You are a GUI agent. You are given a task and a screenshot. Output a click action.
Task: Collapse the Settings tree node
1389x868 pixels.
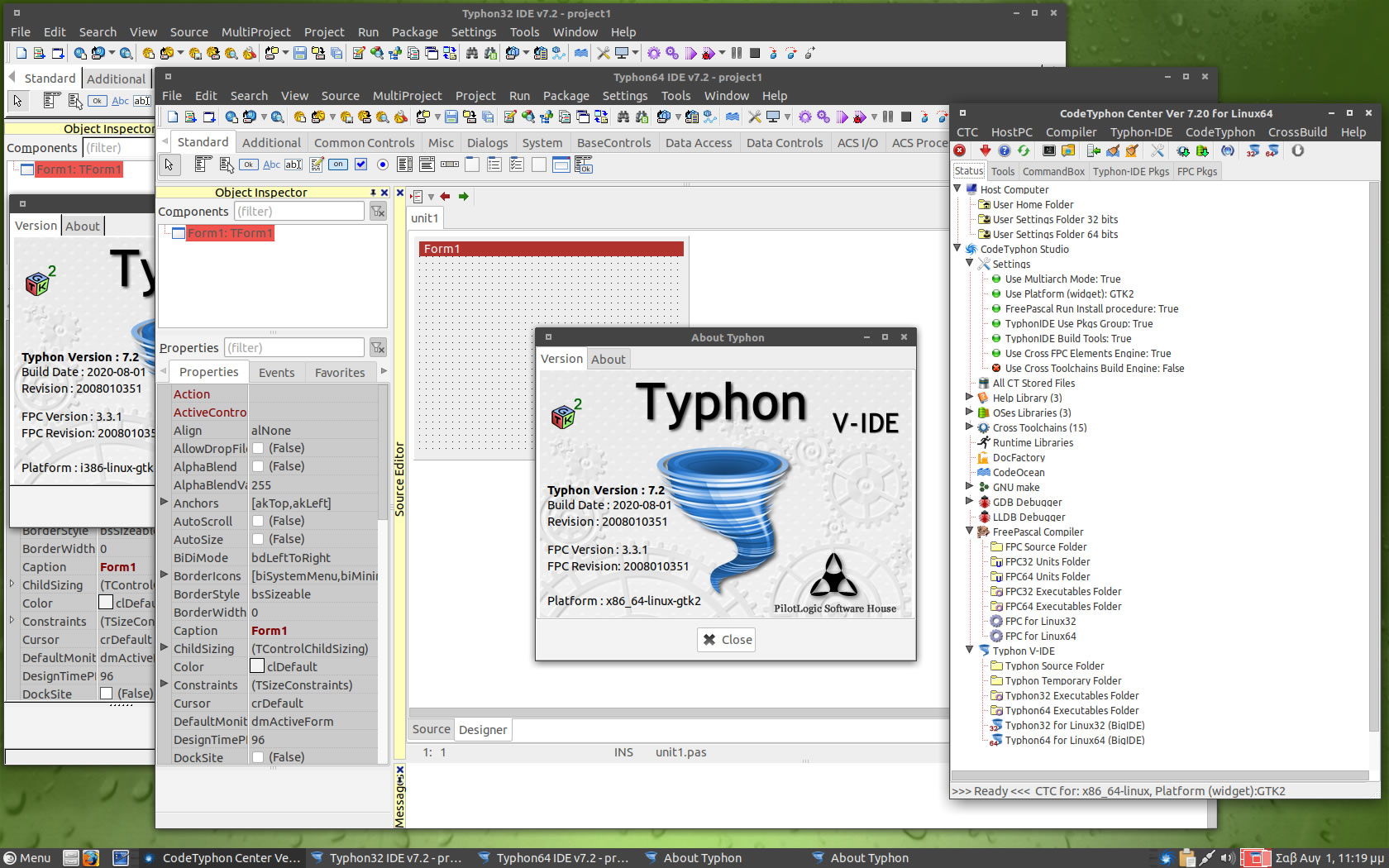970,263
